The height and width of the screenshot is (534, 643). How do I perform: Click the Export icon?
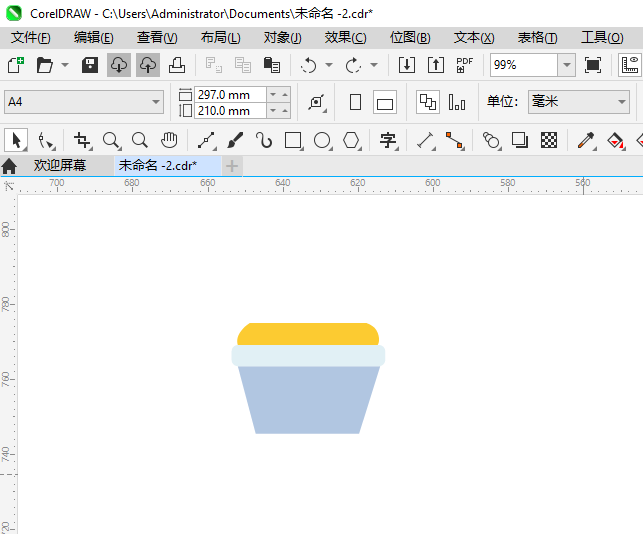(x=436, y=65)
